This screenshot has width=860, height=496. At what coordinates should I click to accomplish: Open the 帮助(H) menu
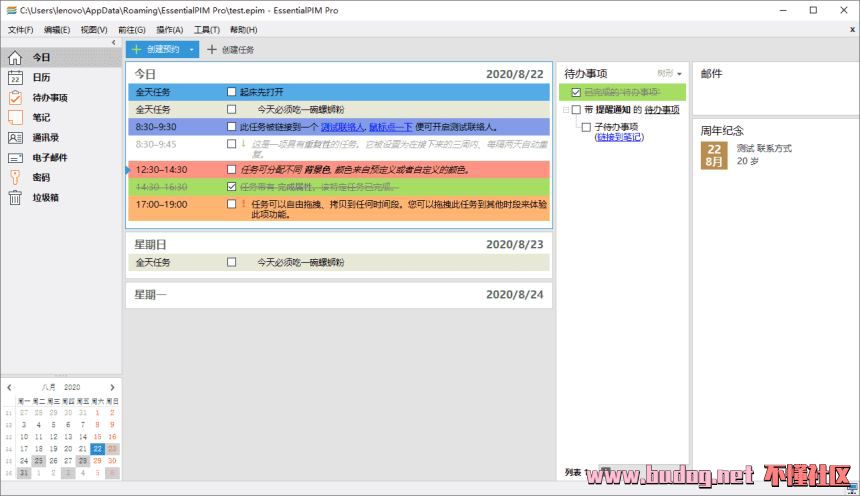244,30
